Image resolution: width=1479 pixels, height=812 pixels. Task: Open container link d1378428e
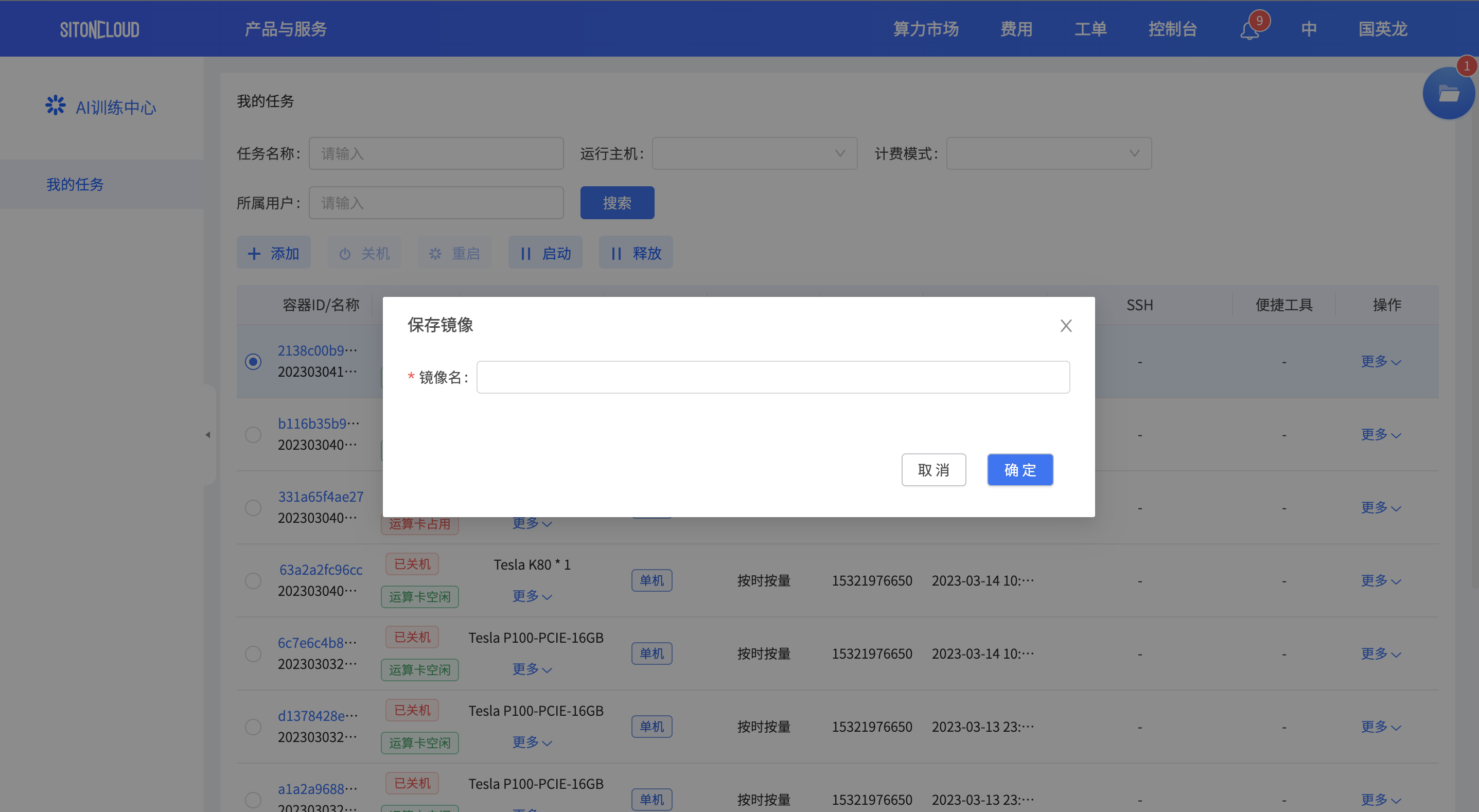pyautogui.click(x=318, y=716)
